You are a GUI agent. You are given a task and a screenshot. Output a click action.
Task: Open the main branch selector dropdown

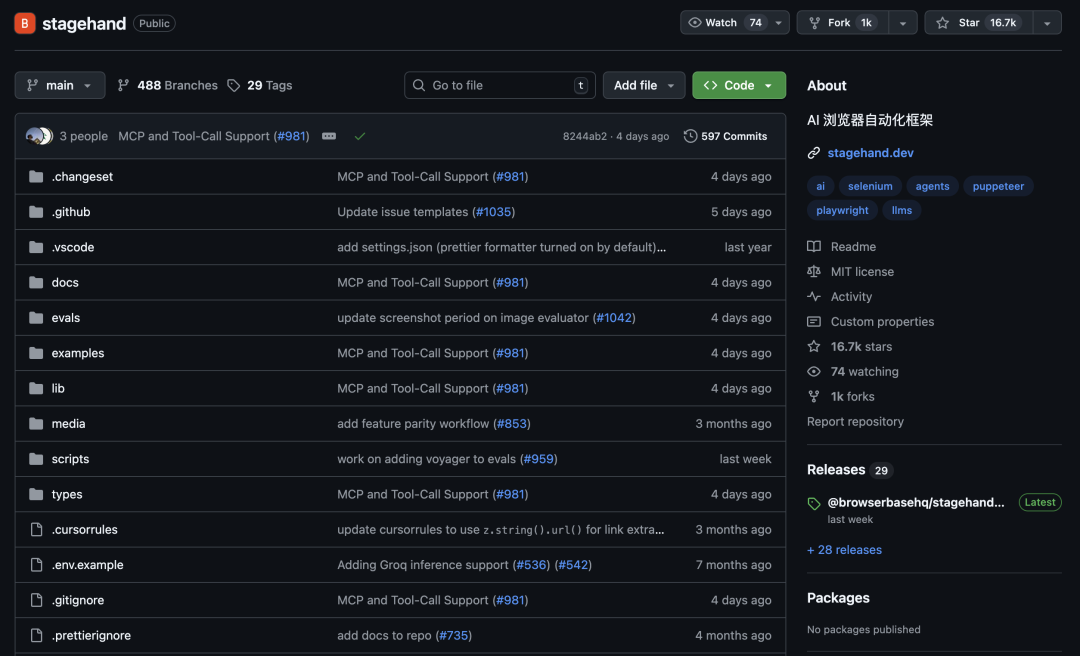(x=60, y=85)
